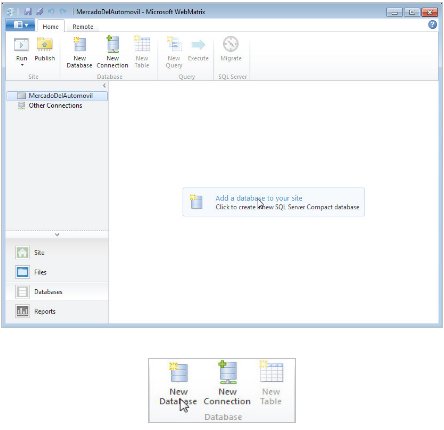Viewport: 444px width, 430px height.
Task: Minimize the WebMatrix window
Action: 394,12
